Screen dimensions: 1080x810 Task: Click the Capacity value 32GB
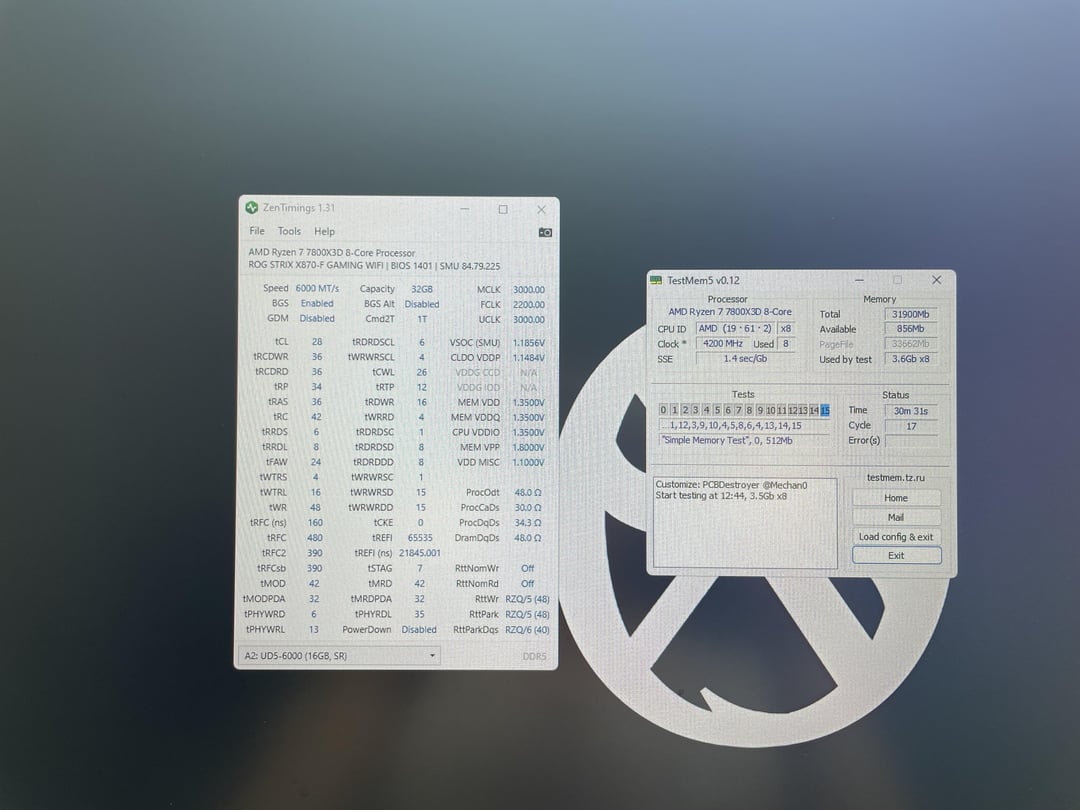pos(422,289)
